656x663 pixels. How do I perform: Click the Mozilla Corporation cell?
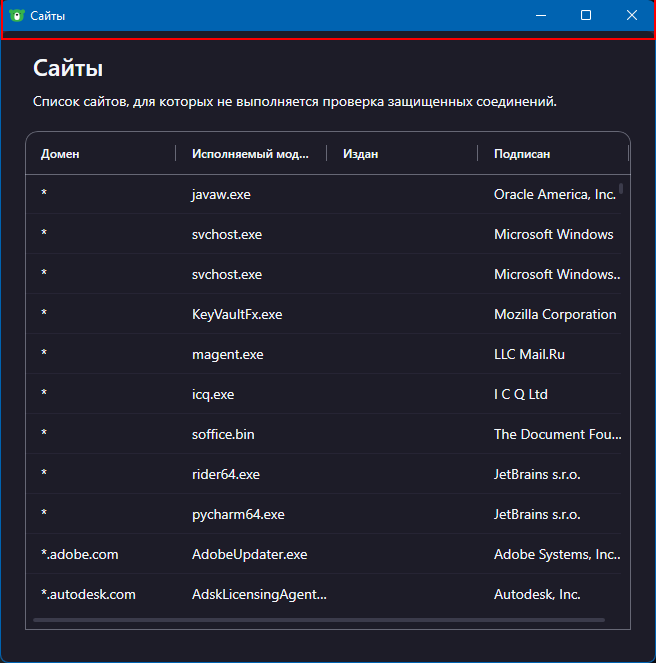(x=555, y=315)
